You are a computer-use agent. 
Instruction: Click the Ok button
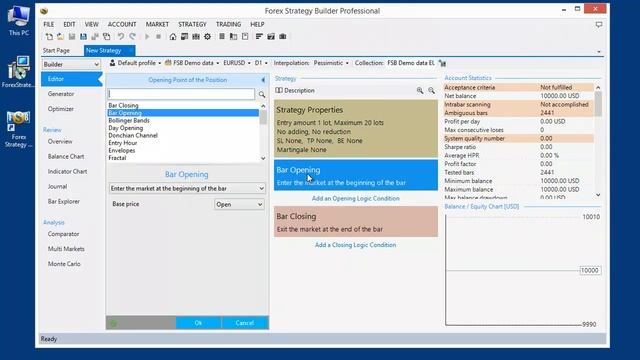click(x=198, y=323)
